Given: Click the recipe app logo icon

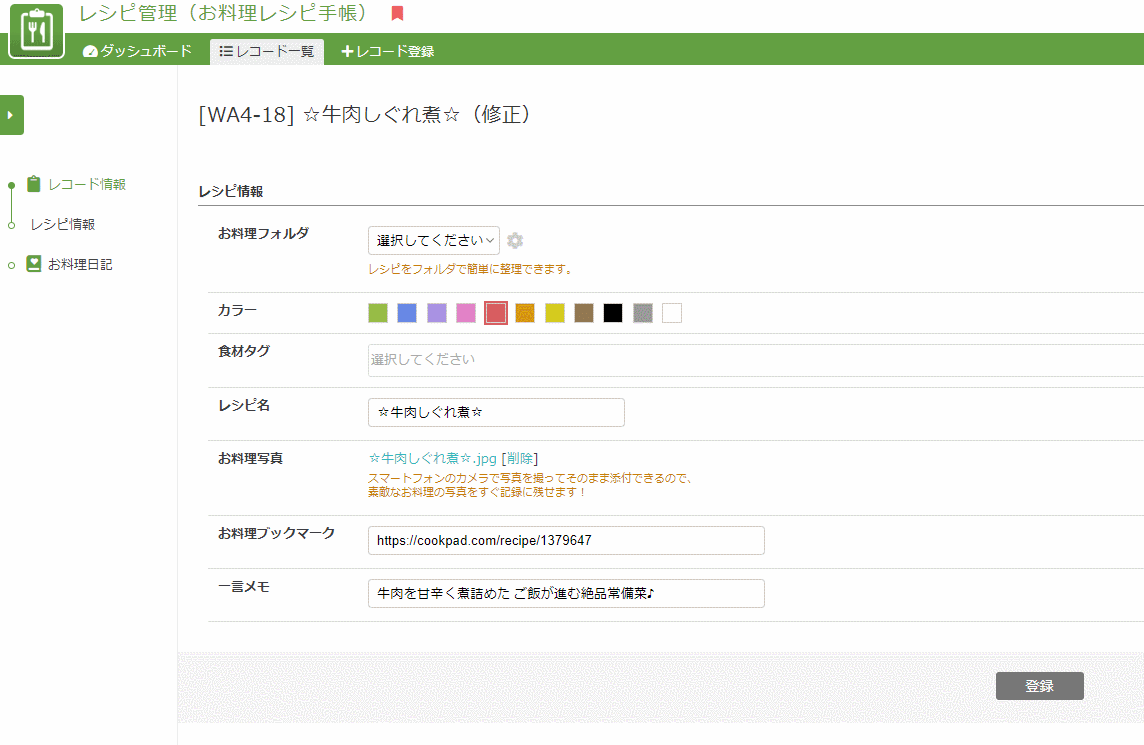Looking at the screenshot, I should pos(36,31).
